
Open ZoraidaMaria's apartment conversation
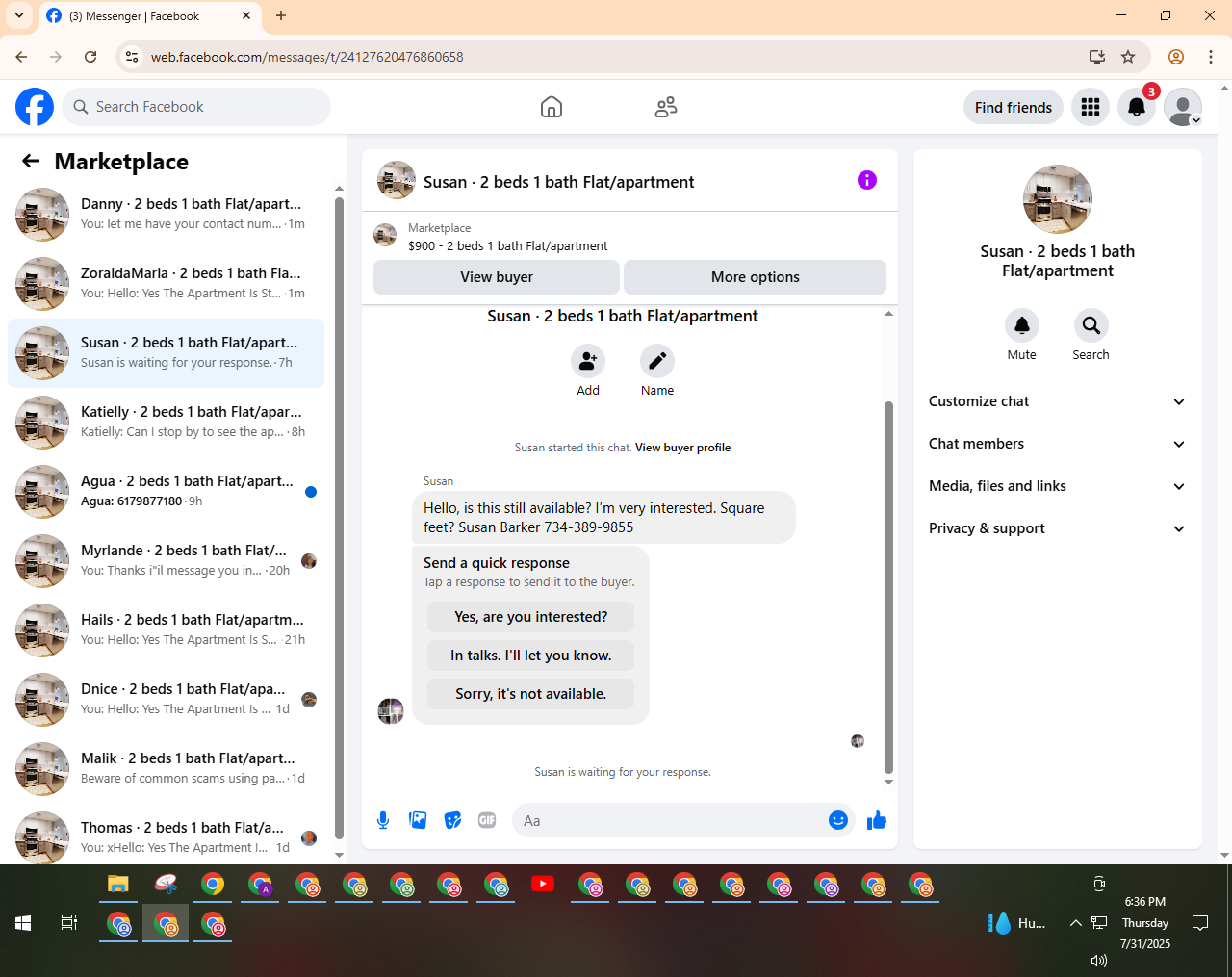coord(166,284)
